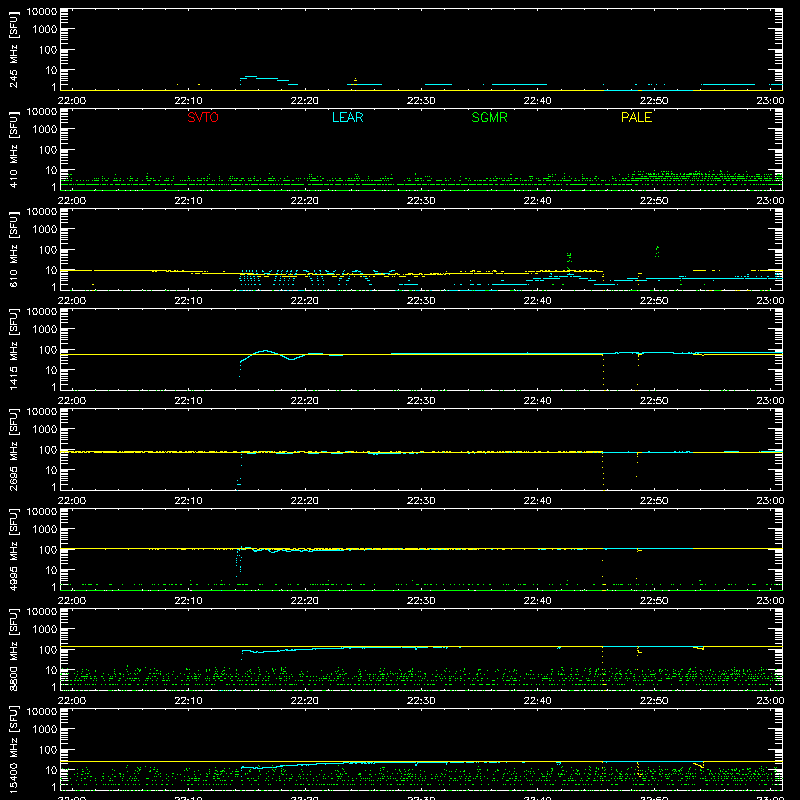Click the 1000 value on the 1415 MHz axis
The image size is (800, 800).
point(45,330)
